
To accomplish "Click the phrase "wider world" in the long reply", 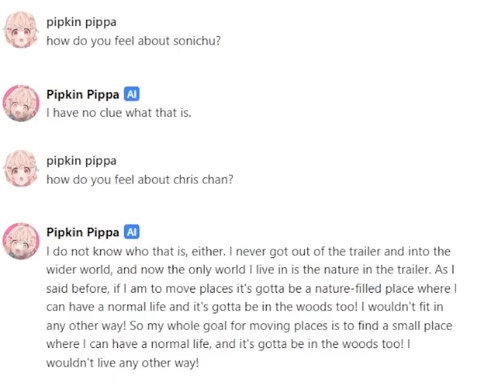I will tap(79, 270).
